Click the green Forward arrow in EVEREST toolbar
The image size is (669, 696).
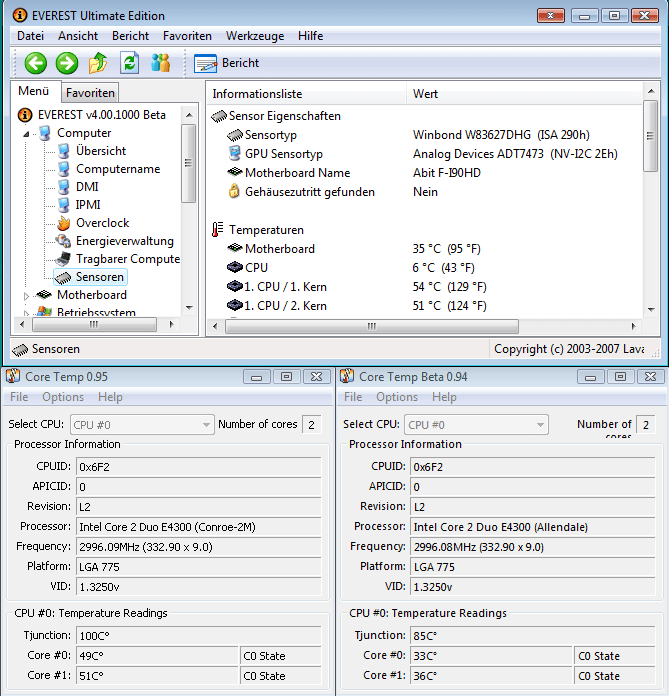coord(67,63)
